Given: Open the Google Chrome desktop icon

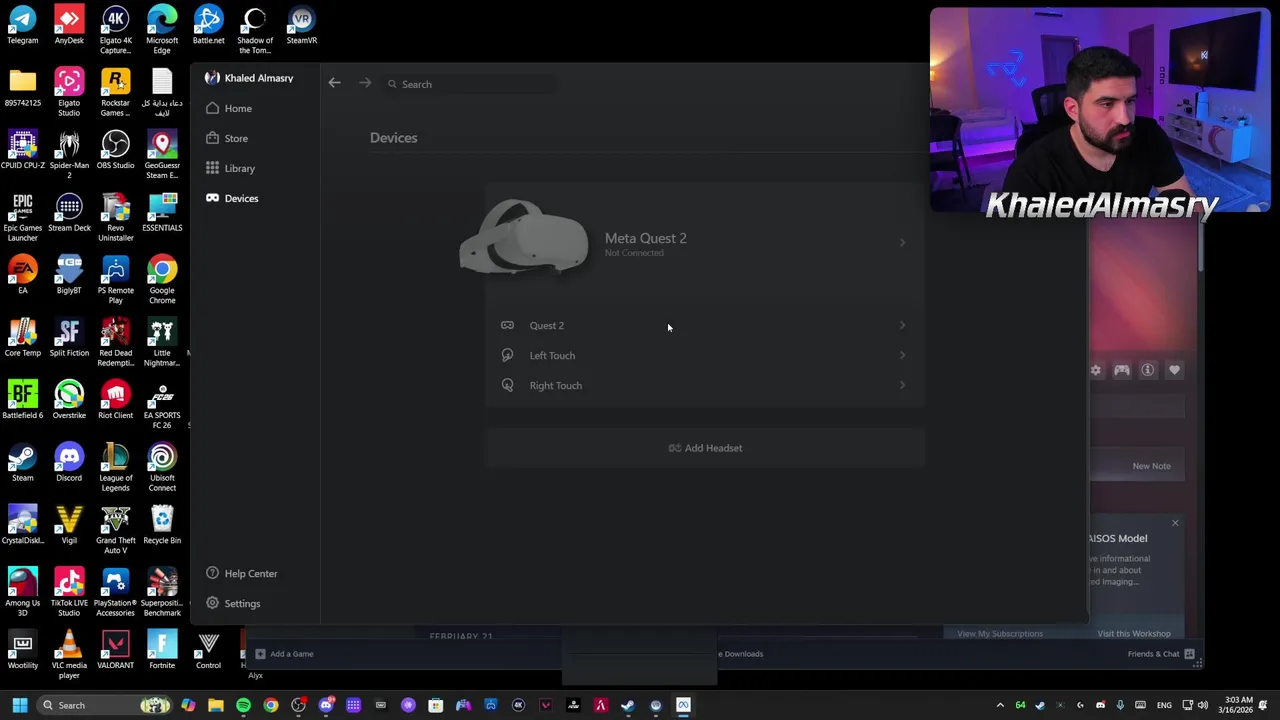Looking at the screenshot, I should tap(162, 280).
